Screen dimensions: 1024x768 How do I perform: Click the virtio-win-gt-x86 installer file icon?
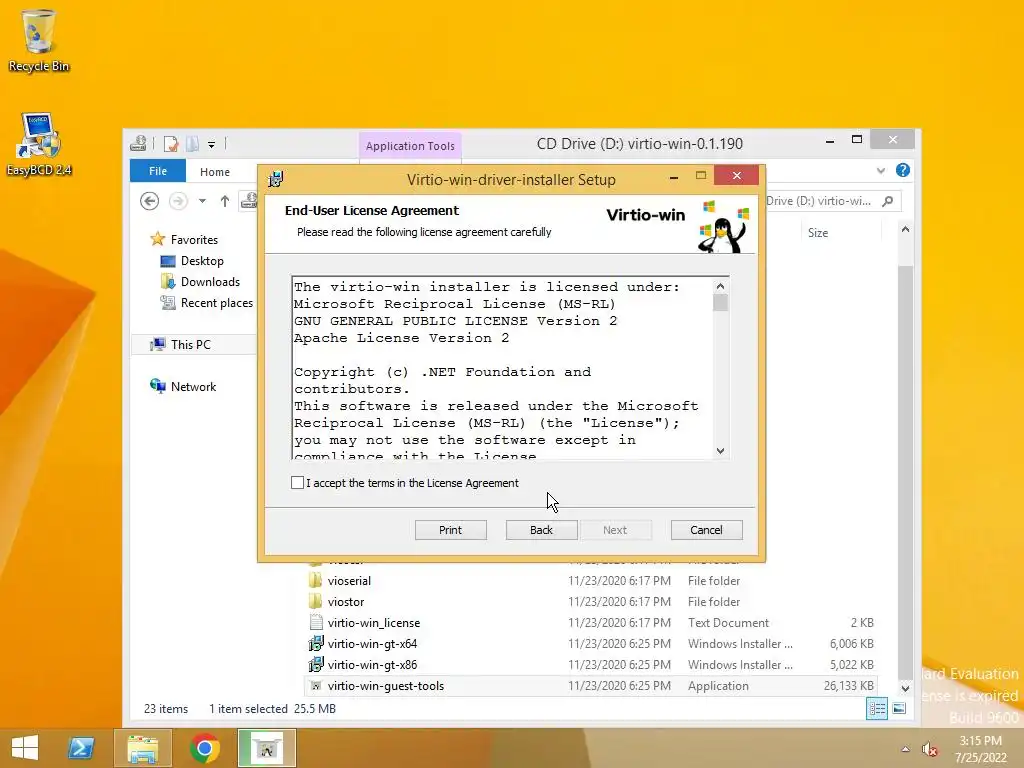[316, 664]
